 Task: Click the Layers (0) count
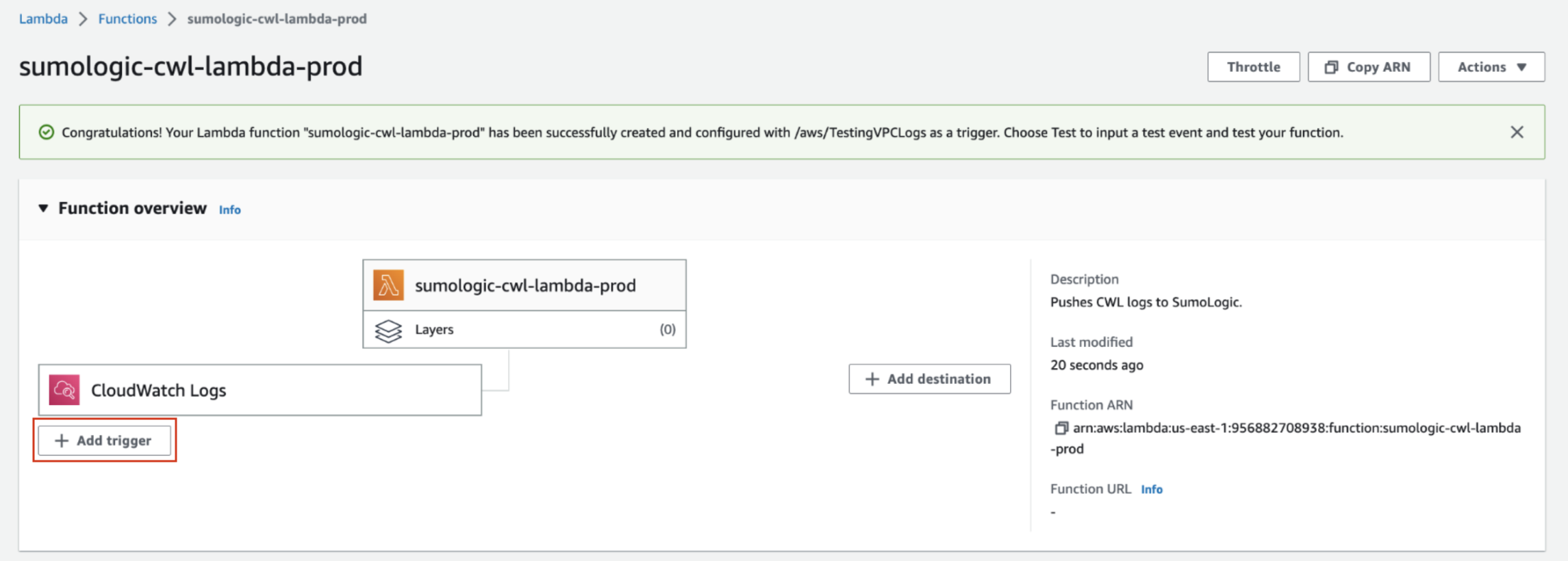(x=667, y=330)
